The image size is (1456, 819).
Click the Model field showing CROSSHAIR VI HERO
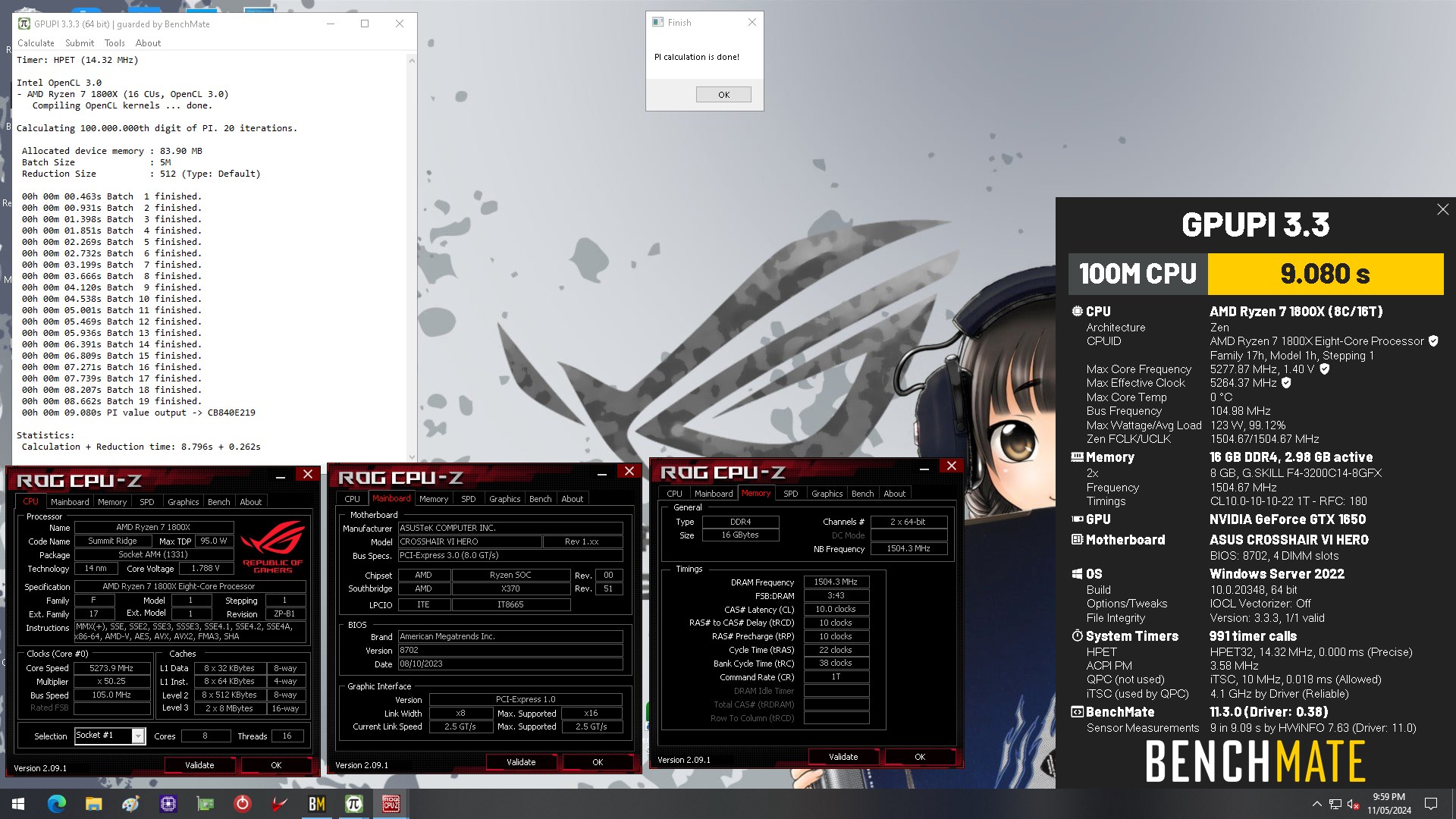click(x=470, y=541)
